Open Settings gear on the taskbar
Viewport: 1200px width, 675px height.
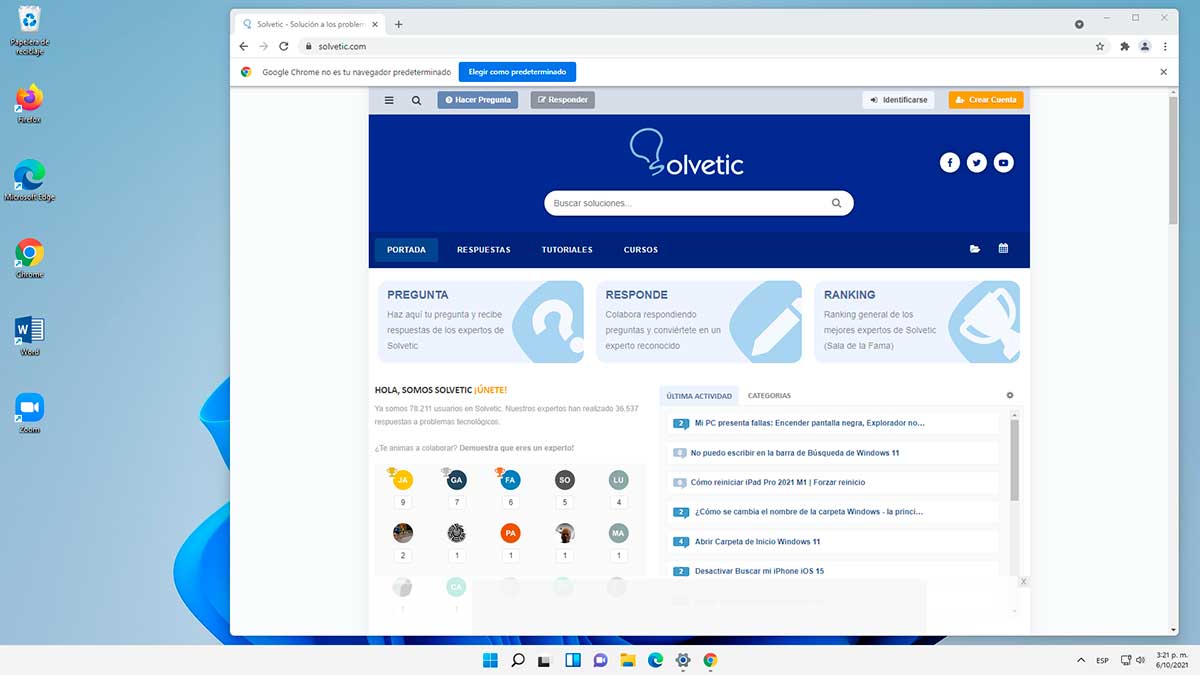pos(683,660)
